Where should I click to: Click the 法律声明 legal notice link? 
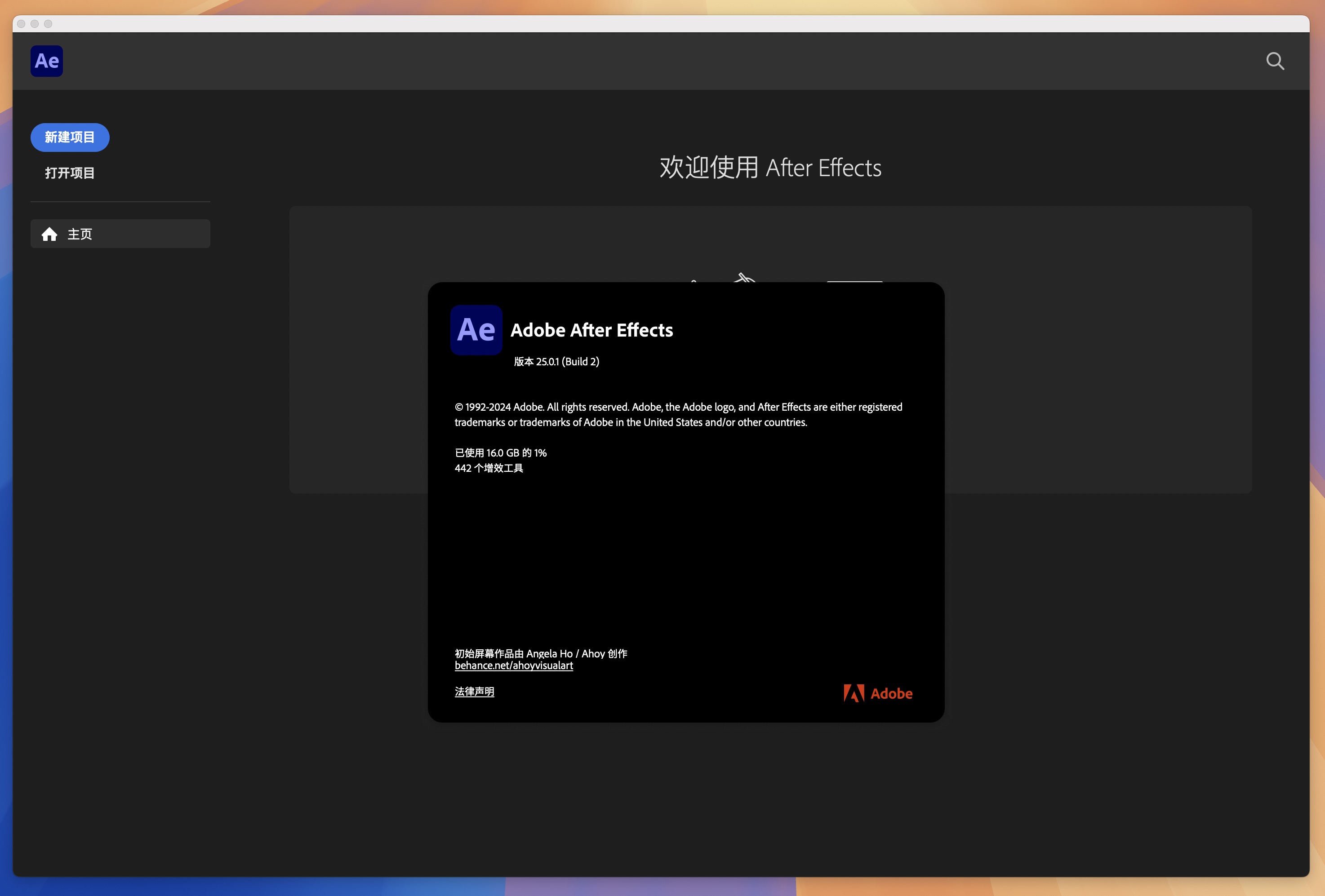point(474,690)
